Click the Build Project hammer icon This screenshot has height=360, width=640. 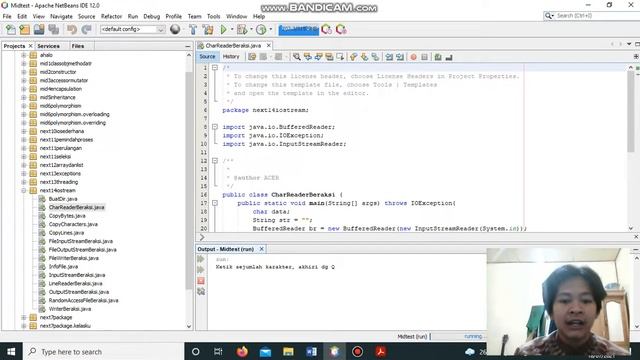tap(193, 29)
